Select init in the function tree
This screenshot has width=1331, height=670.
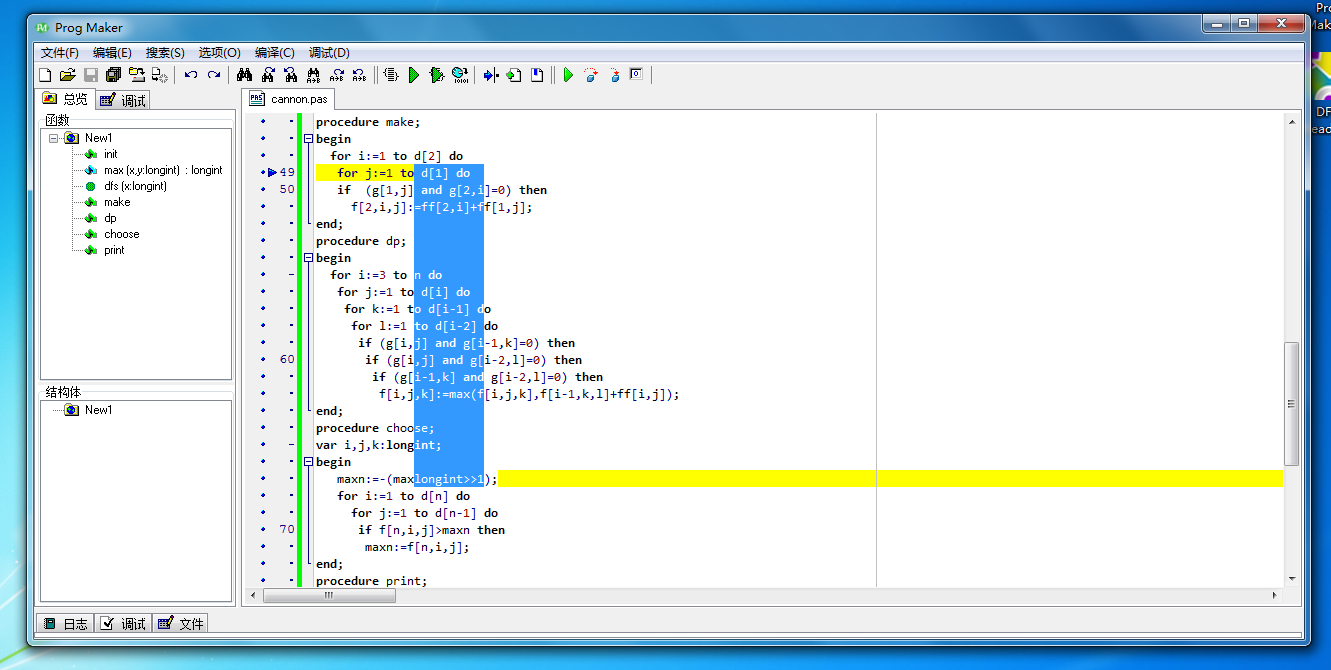point(110,154)
